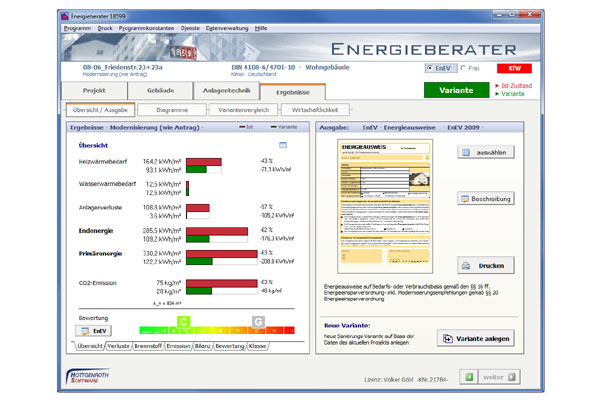Click the green C rating marker
The image size is (600, 400).
tap(184, 322)
